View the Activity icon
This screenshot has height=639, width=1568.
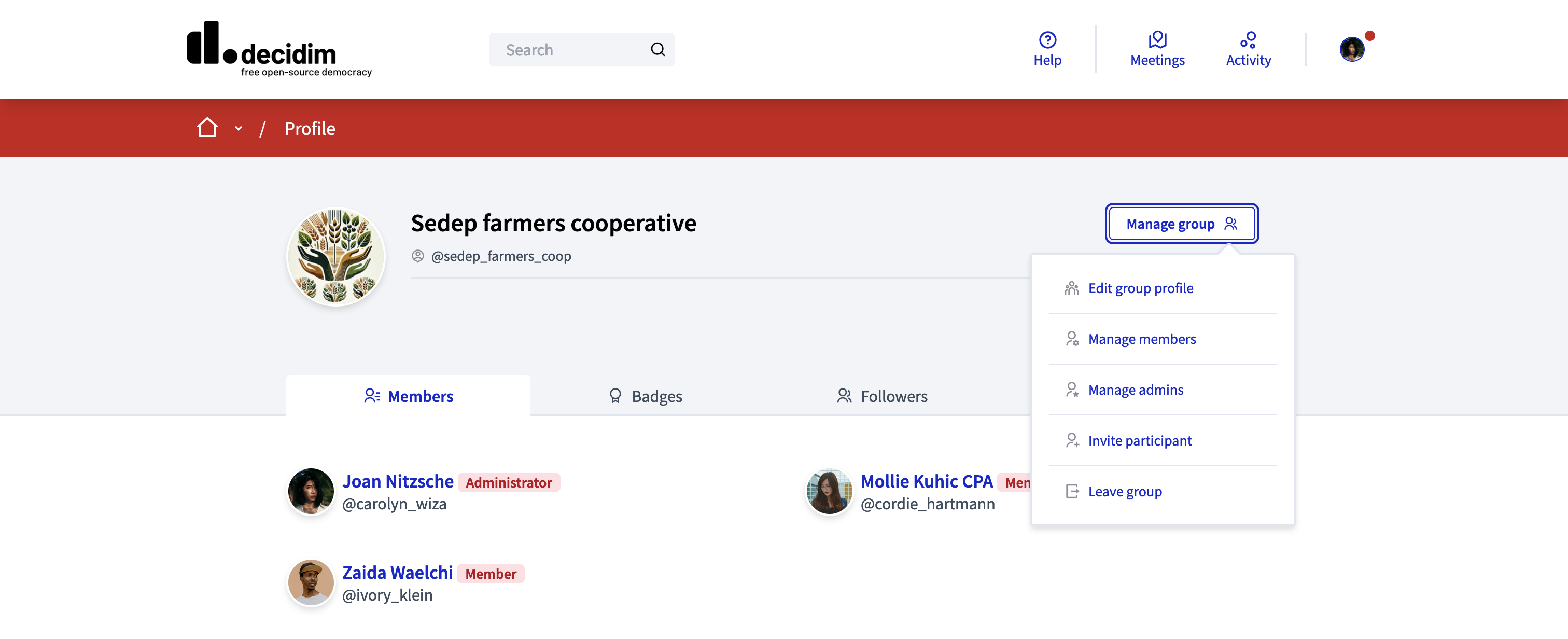(1248, 49)
